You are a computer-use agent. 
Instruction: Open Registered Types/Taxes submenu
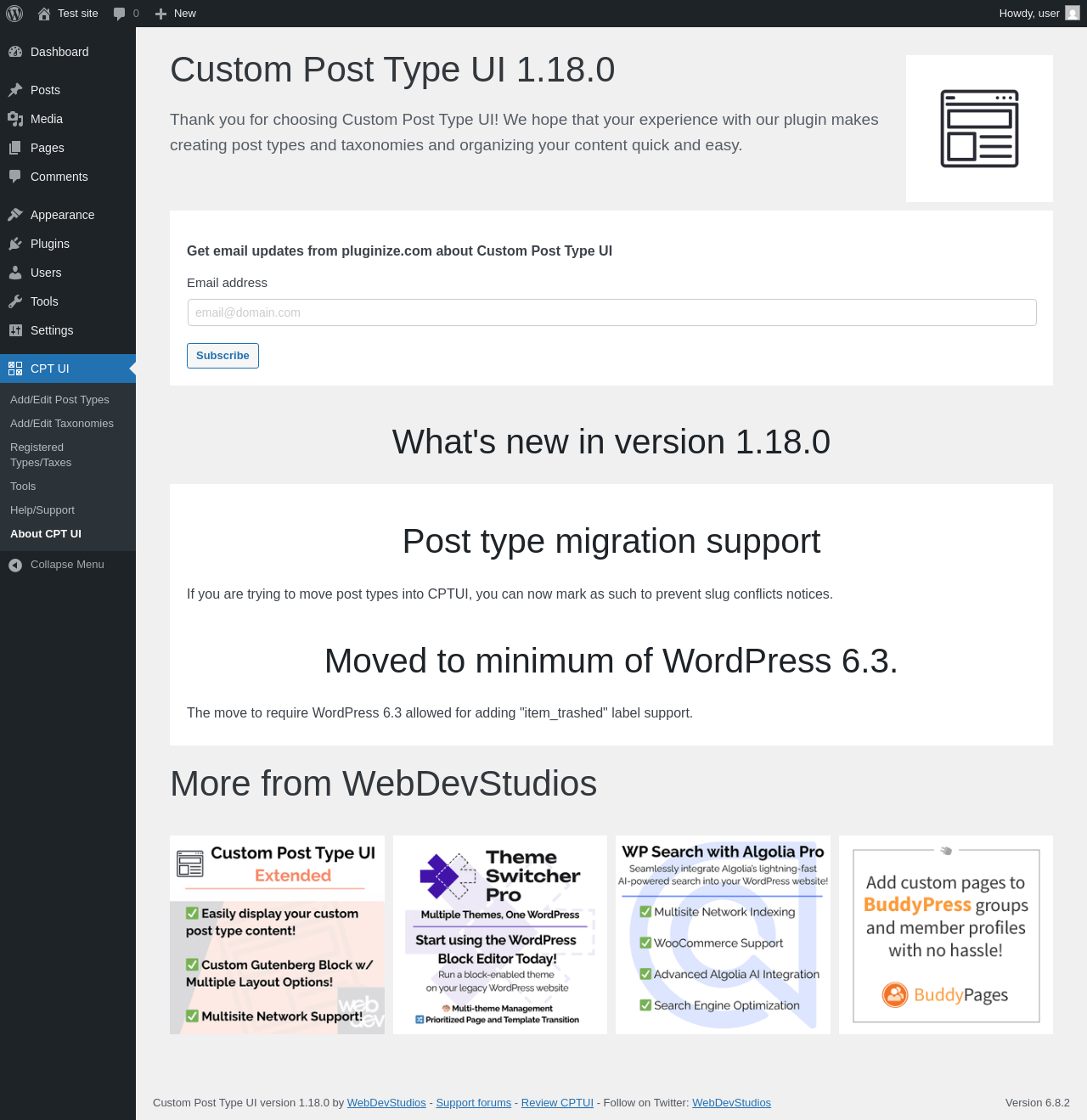pyautogui.click(x=41, y=455)
